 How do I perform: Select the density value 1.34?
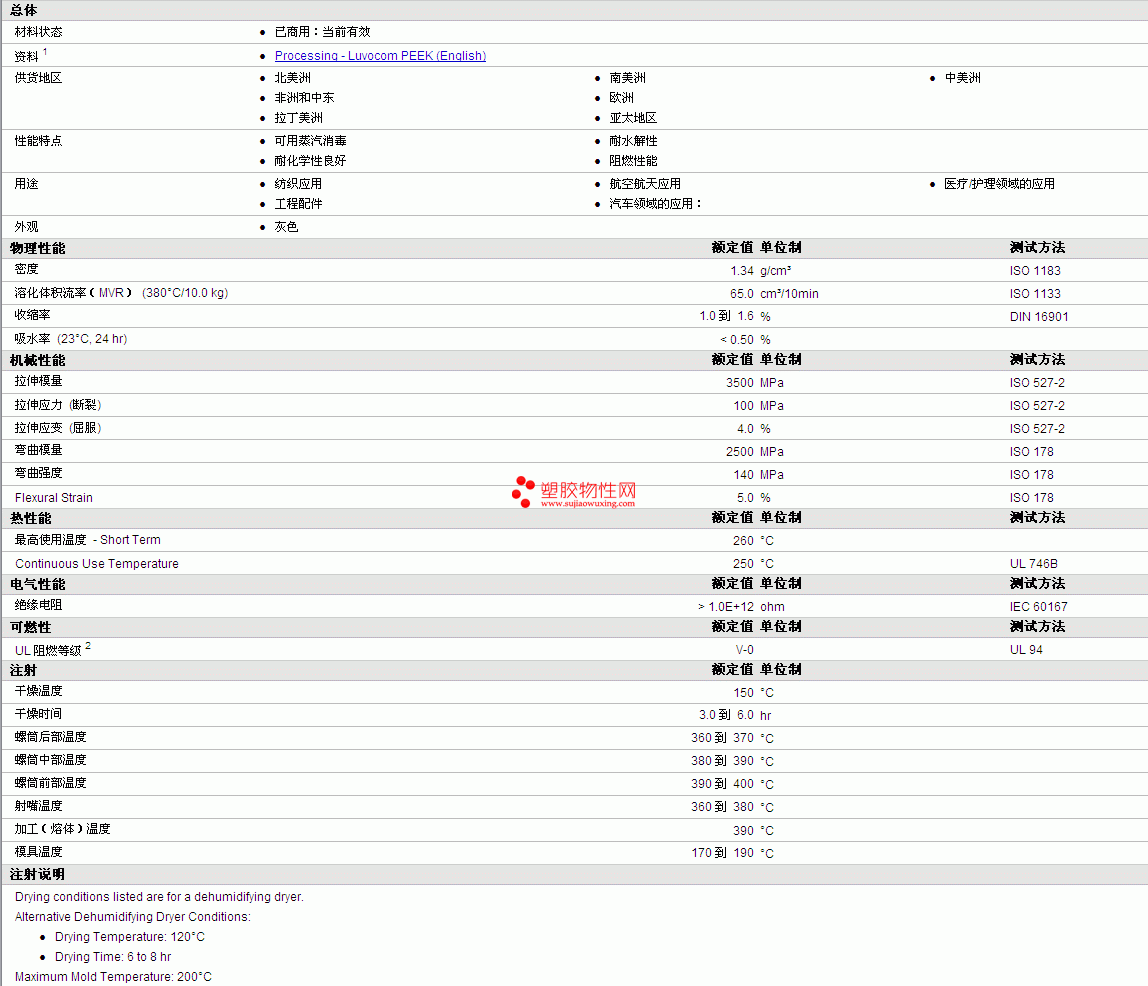click(742, 271)
